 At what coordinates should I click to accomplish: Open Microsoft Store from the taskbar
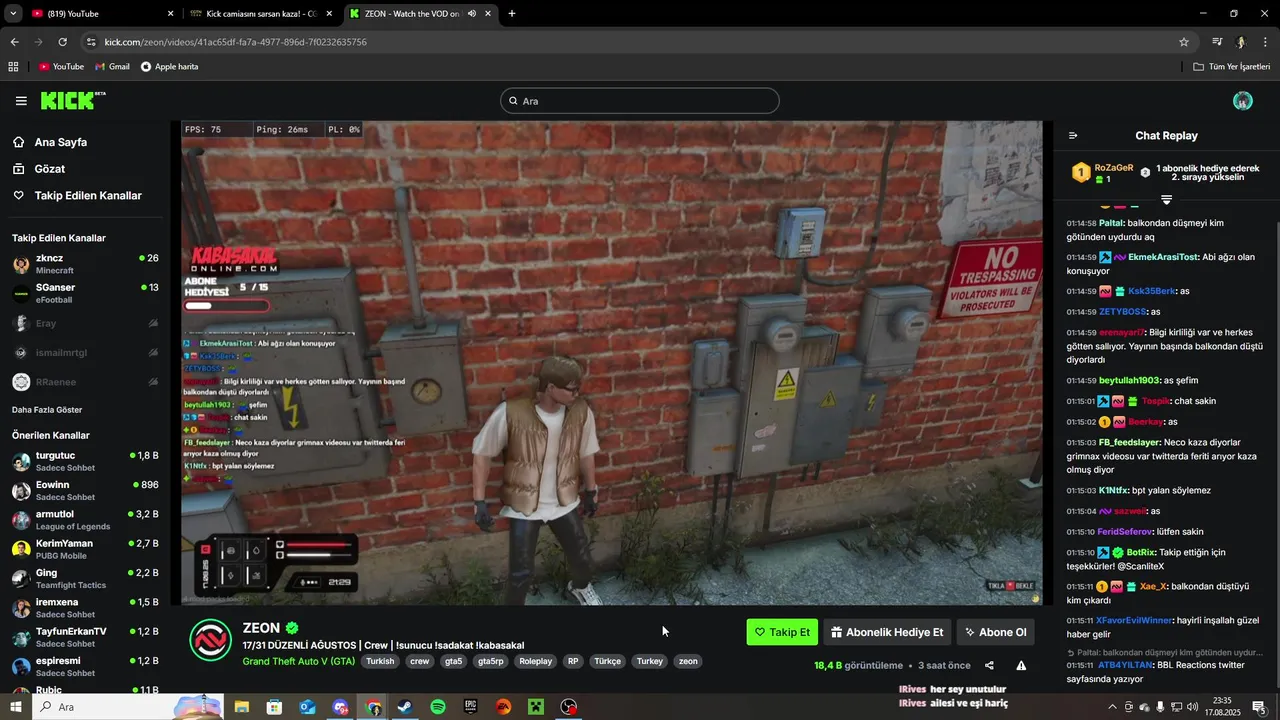click(274, 707)
